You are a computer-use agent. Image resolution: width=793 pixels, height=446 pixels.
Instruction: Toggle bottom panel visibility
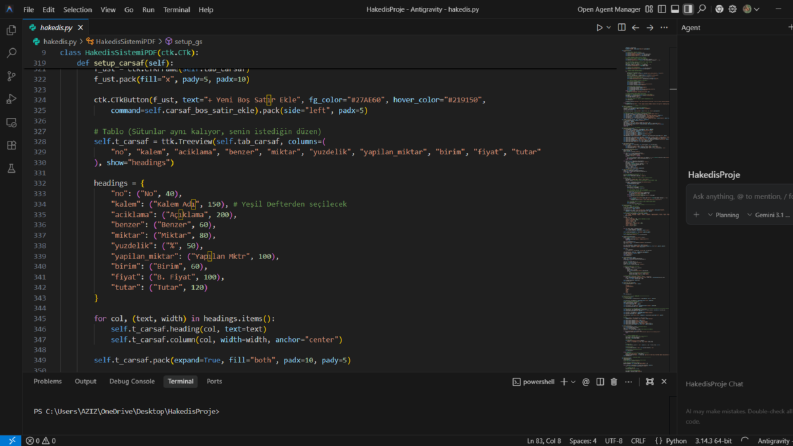click(x=675, y=9)
